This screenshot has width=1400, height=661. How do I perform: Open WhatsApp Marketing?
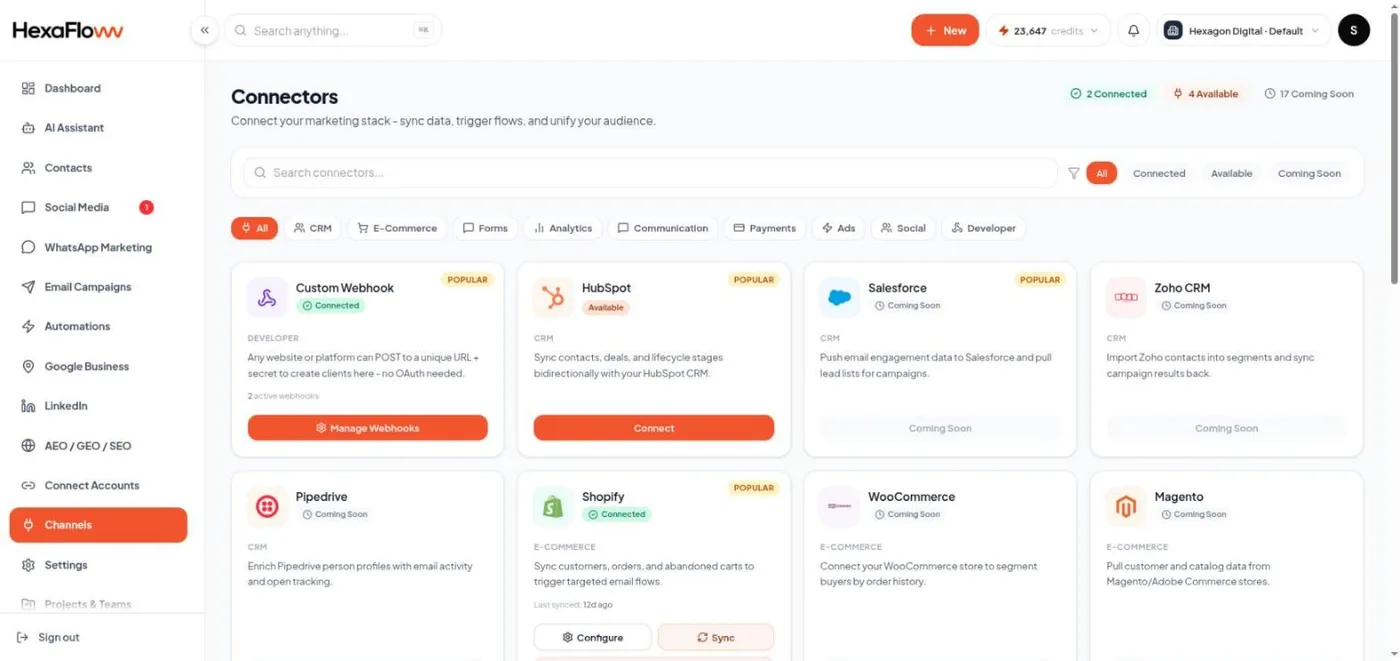click(98, 247)
